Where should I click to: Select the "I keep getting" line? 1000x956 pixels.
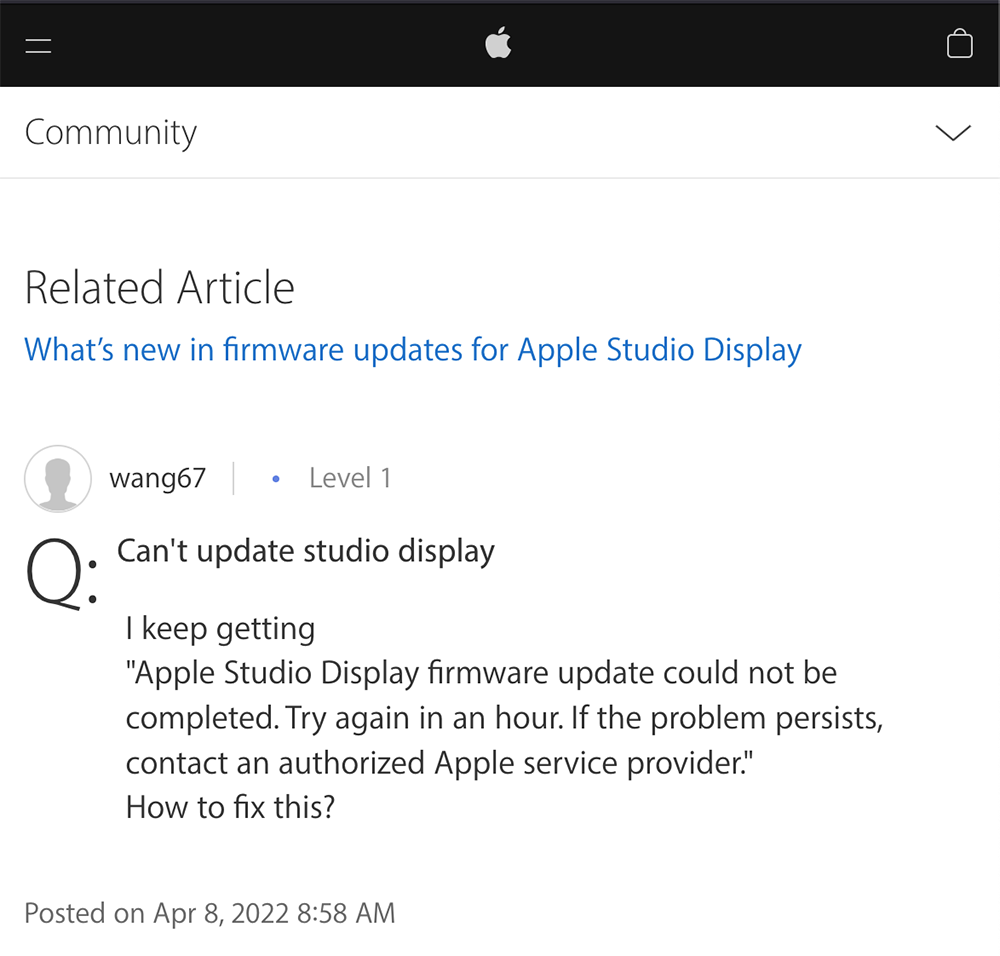220,629
